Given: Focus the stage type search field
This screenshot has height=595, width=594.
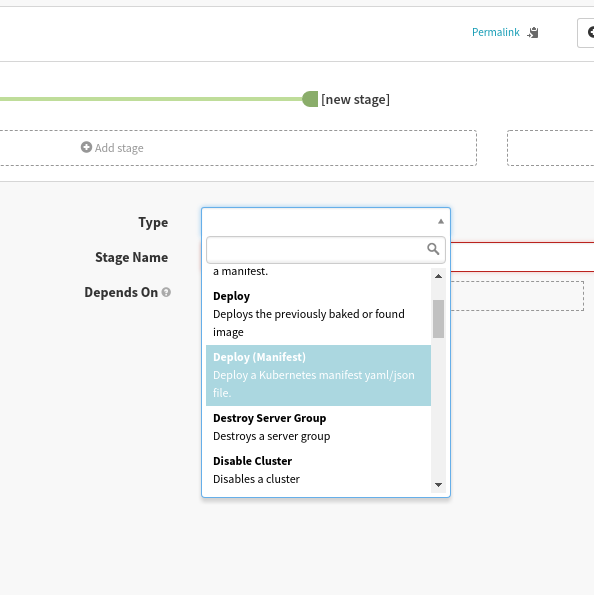Looking at the screenshot, I should (326, 250).
